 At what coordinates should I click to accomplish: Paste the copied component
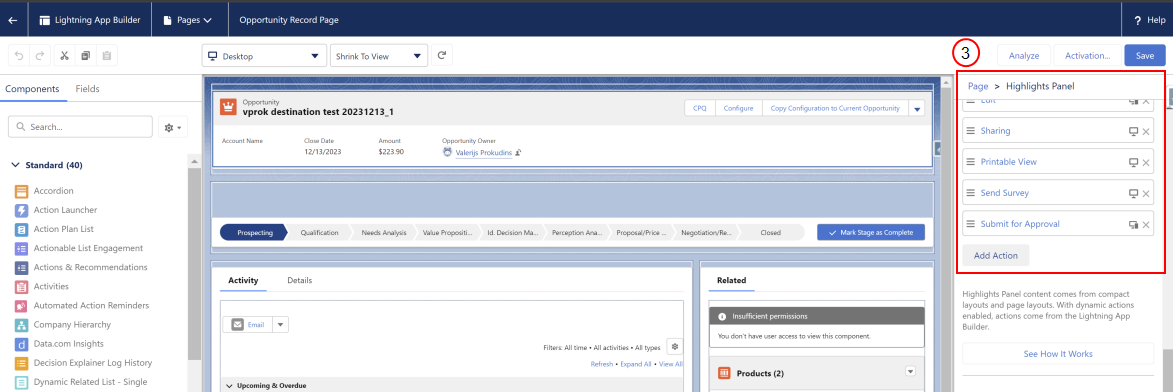106,55
